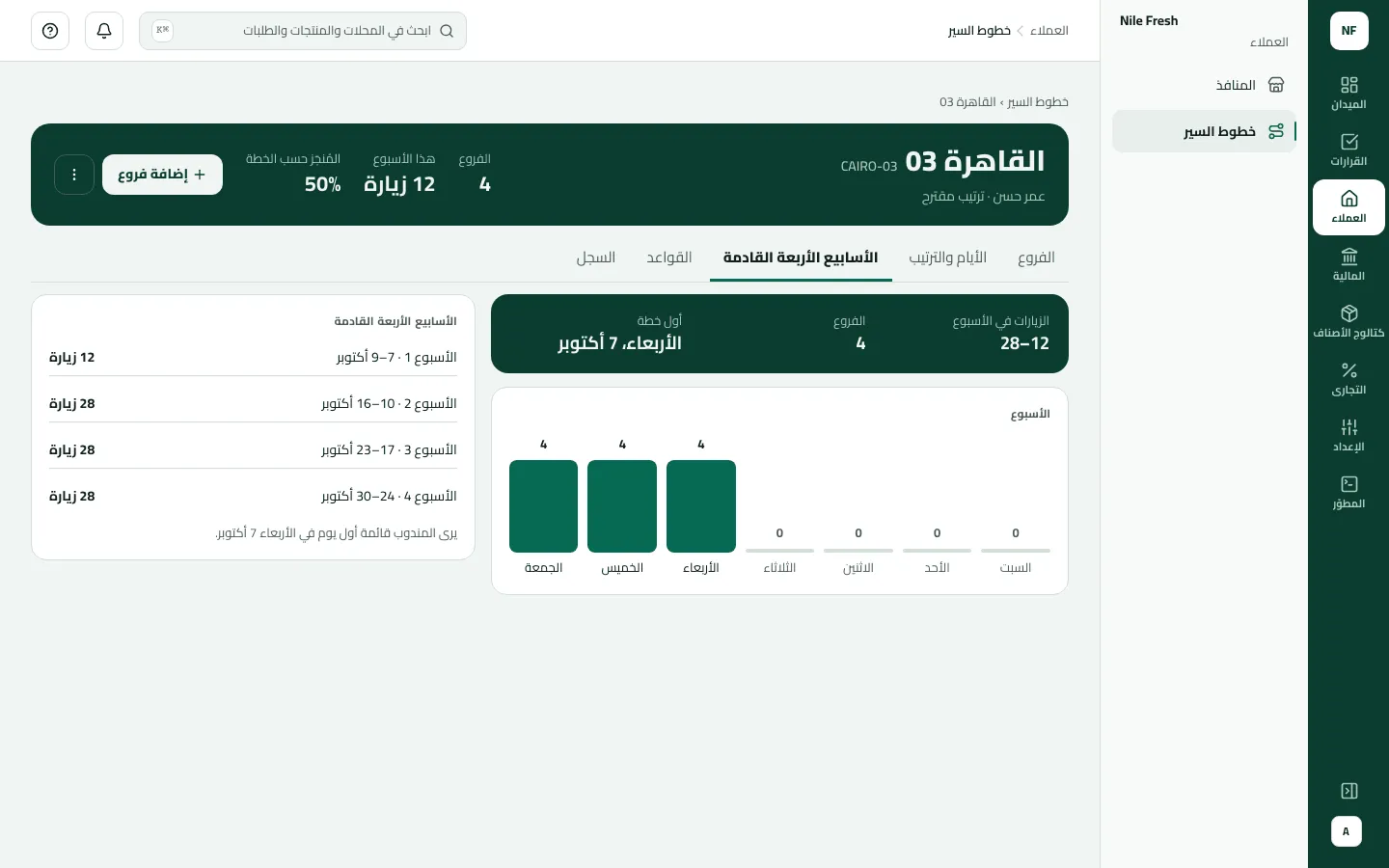Open the المالية bank icon
Image resolution: width=1389 pixels, height=868 pixels.
tap(1348, 256)
